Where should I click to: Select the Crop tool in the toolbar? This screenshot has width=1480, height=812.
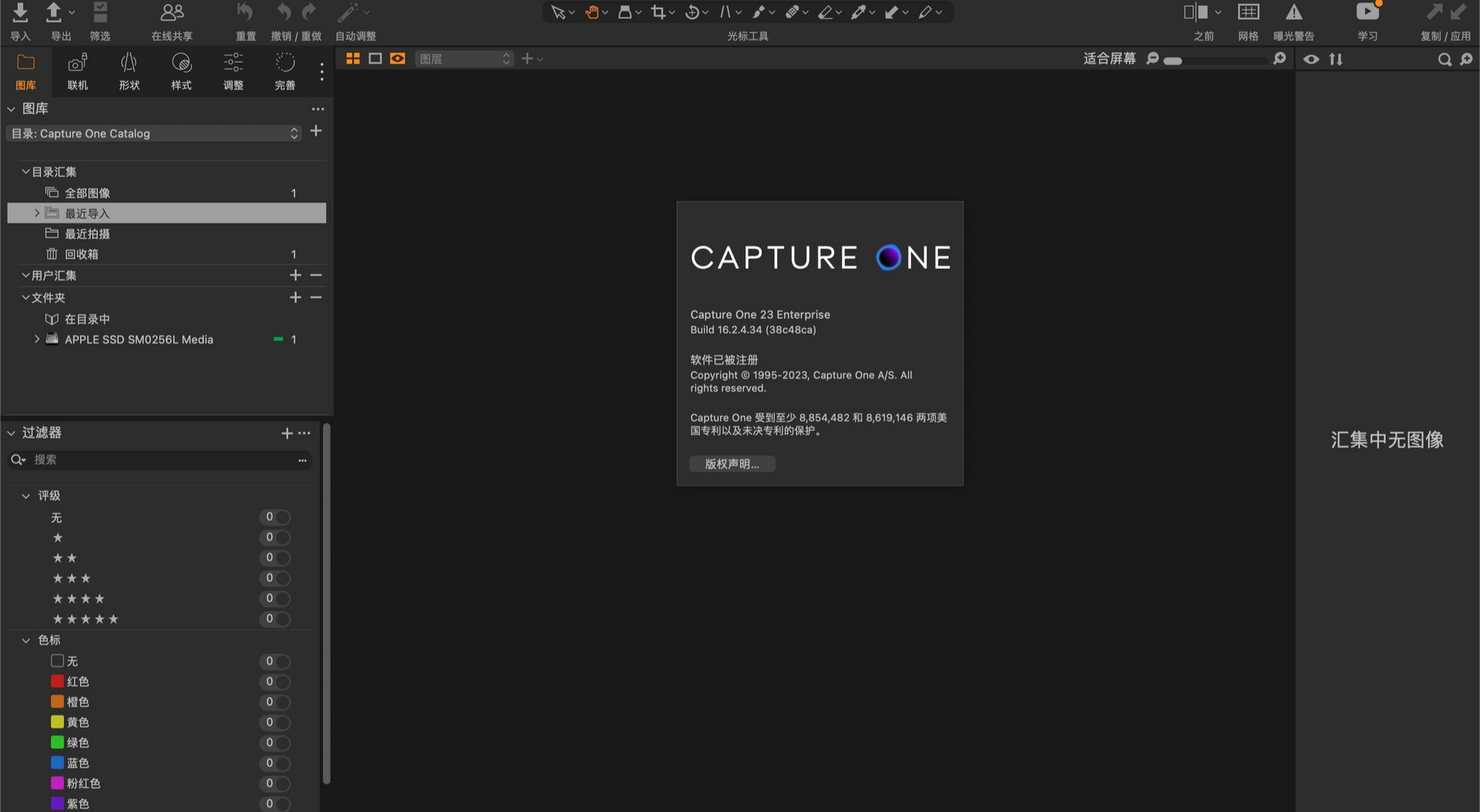click(657, 12)
